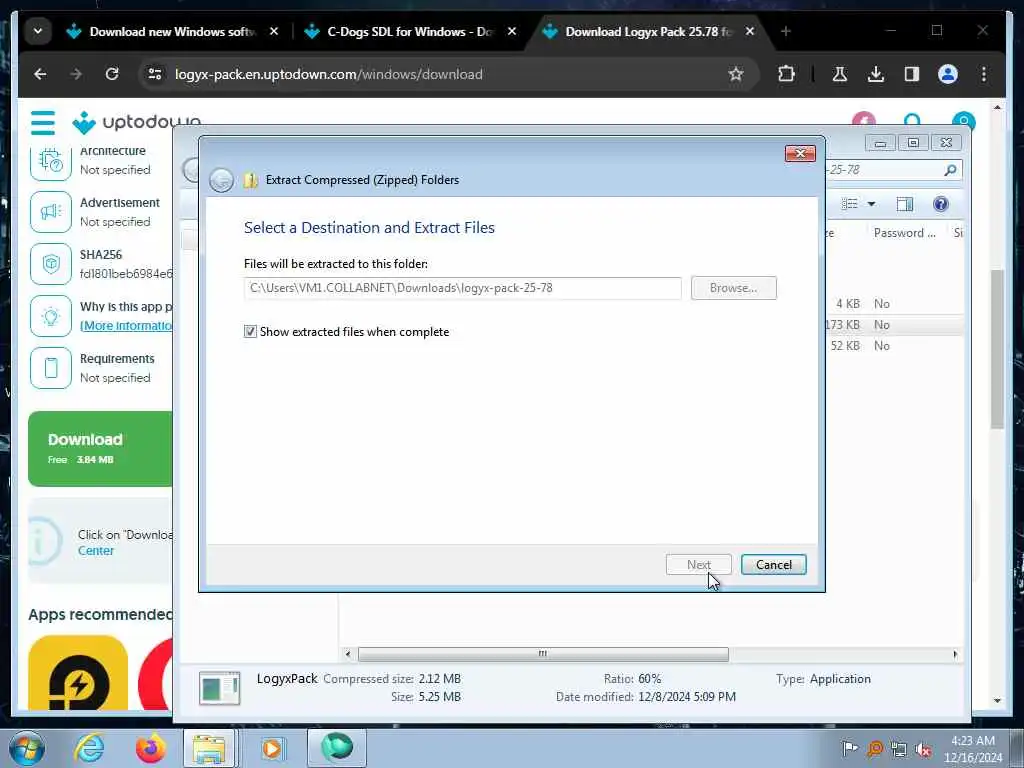Click the Why is this app lightbulb icon

(x=51, y=316)
